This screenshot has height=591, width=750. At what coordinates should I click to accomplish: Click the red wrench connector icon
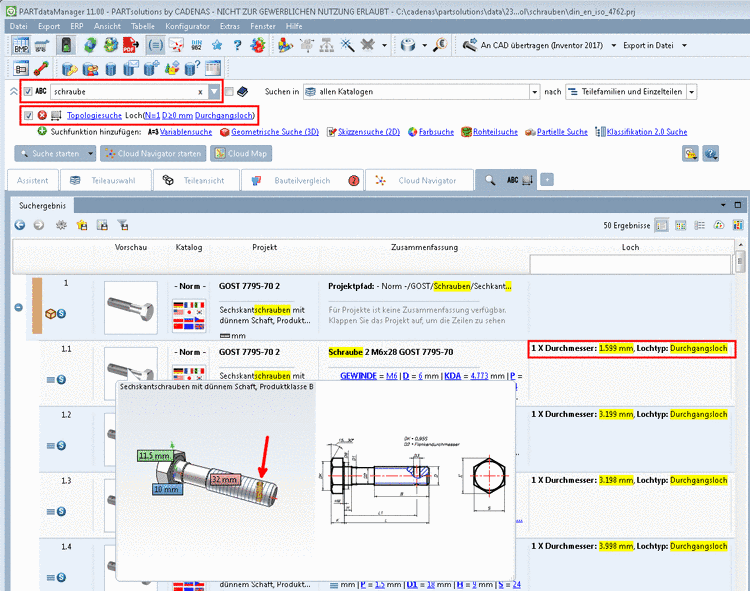point(41,69)
